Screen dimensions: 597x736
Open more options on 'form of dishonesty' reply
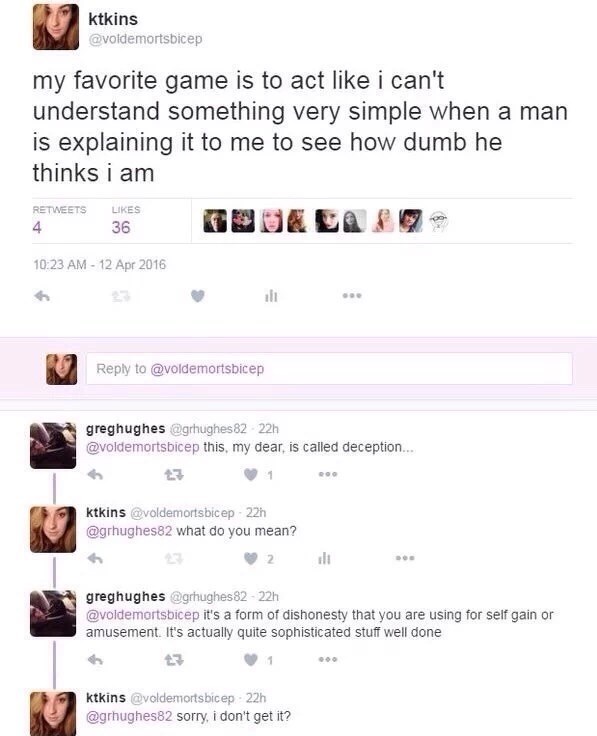click(x=328, y=659)
